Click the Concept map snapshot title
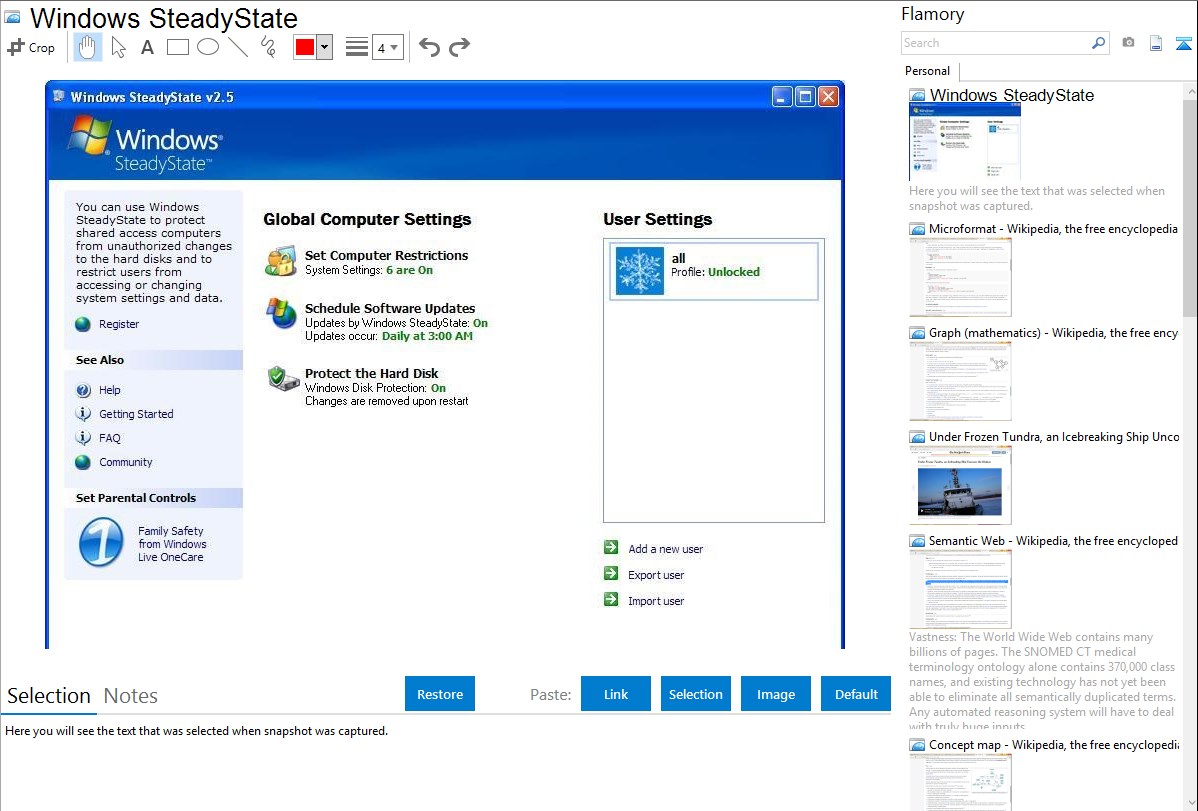This screenshot has width=1198, height=811. pos(1053,744)
